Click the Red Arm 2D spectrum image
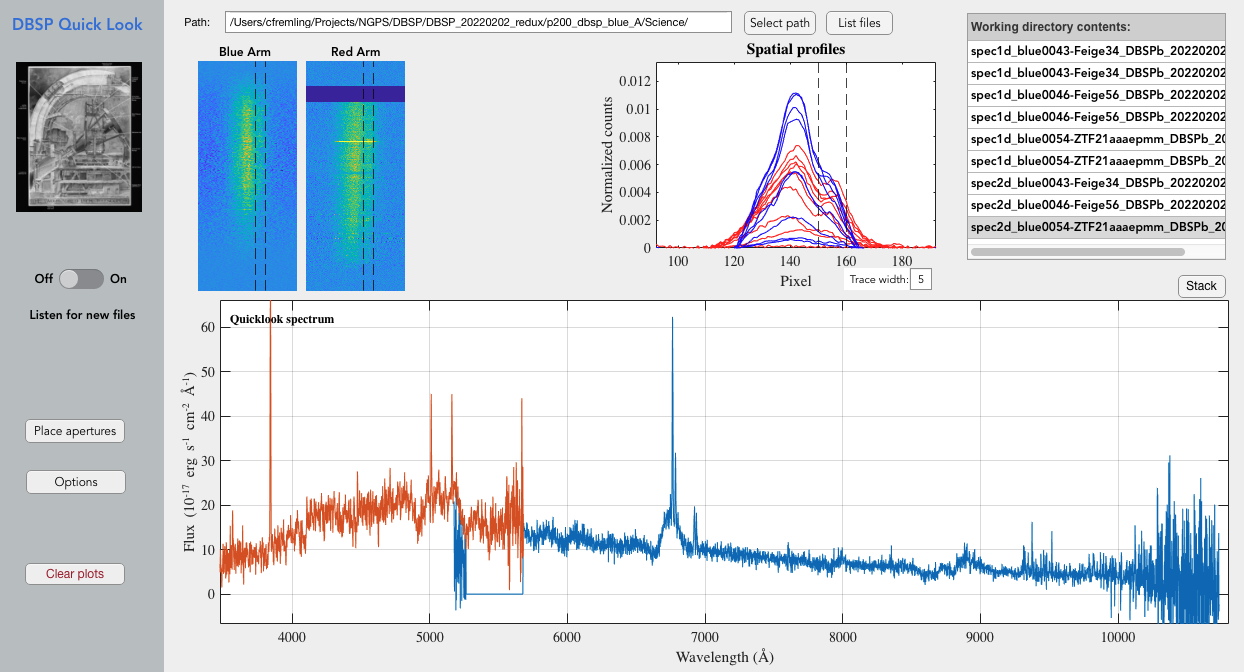This screenshot has height=672, width=1244. (355, 175)
